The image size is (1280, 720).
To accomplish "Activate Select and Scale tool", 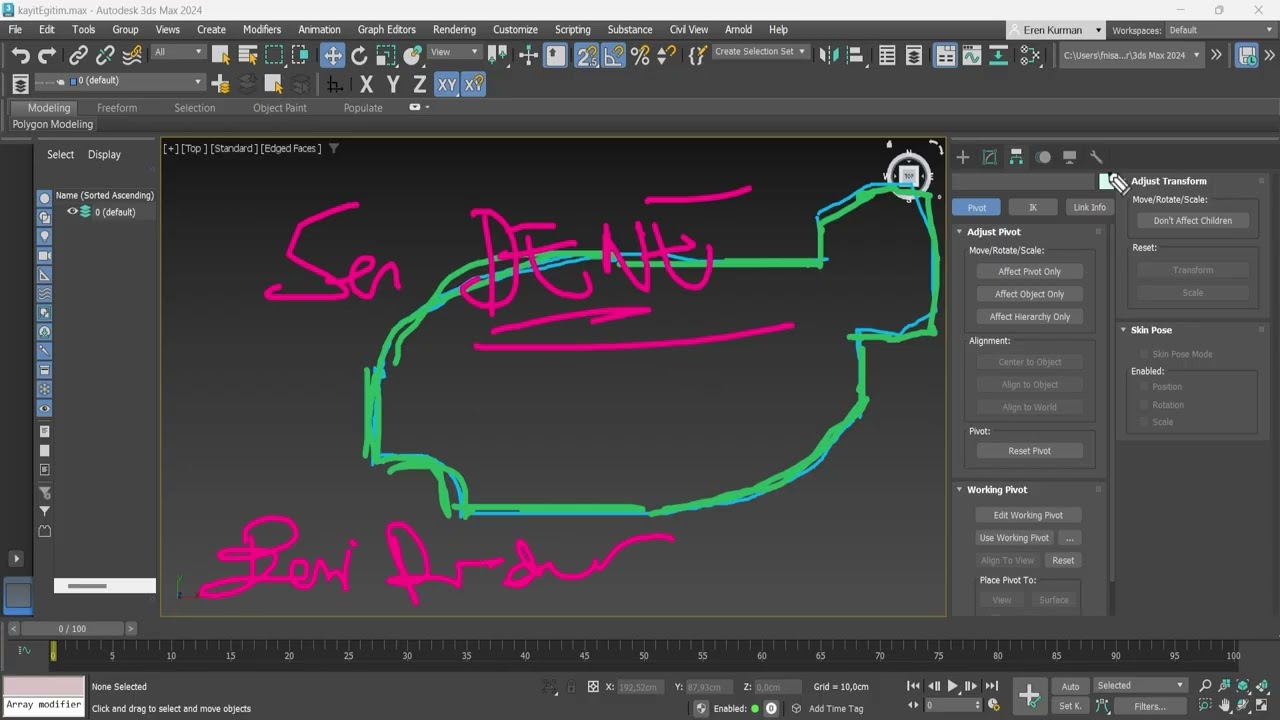I will [x=386, y=55].
